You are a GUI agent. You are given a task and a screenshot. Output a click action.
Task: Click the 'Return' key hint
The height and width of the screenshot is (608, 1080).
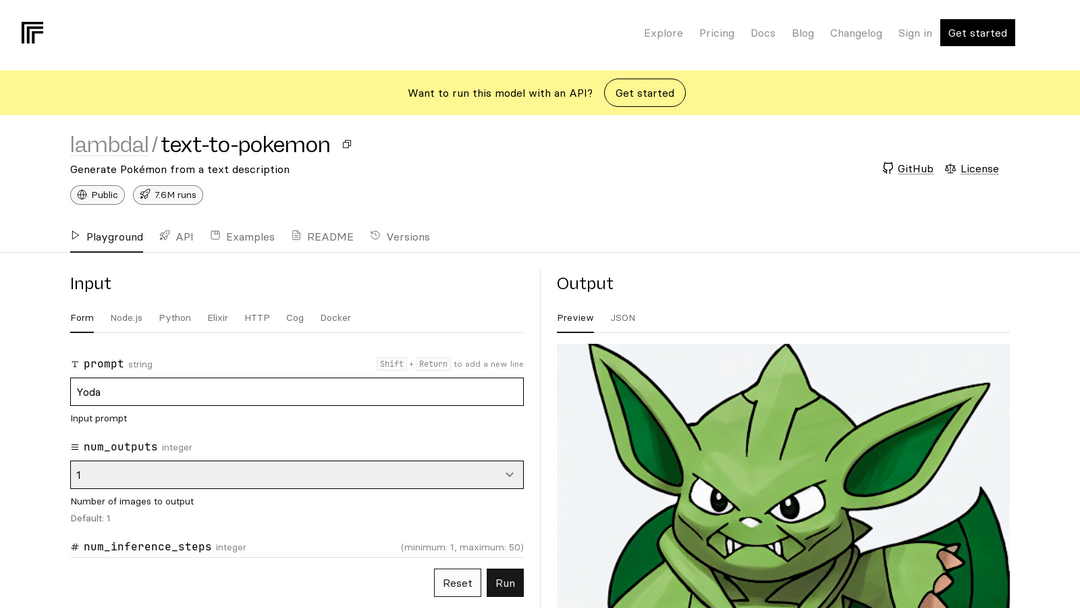click(x=433, y=364)
